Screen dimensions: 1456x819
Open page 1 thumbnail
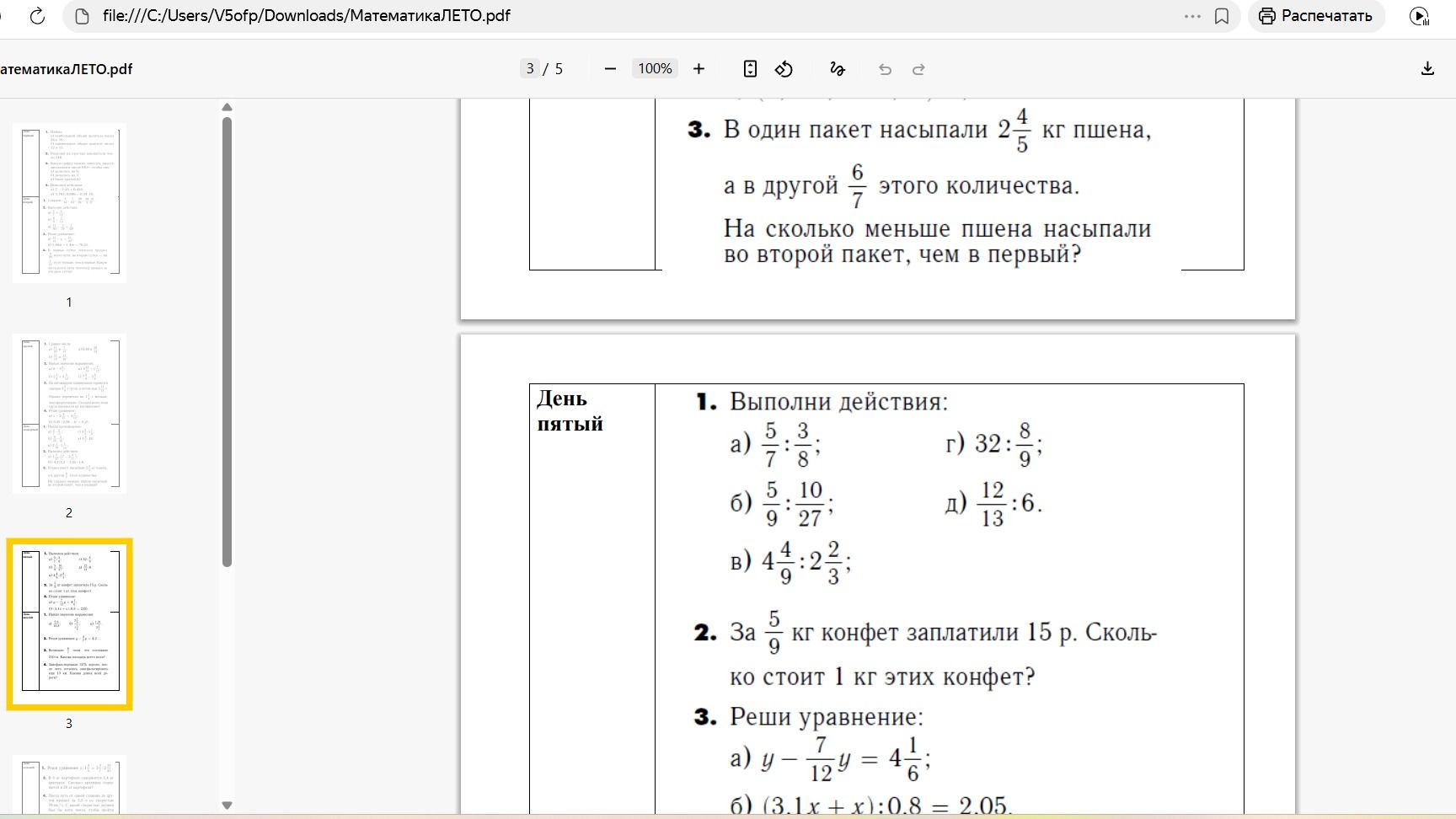(x=69, y=202)
